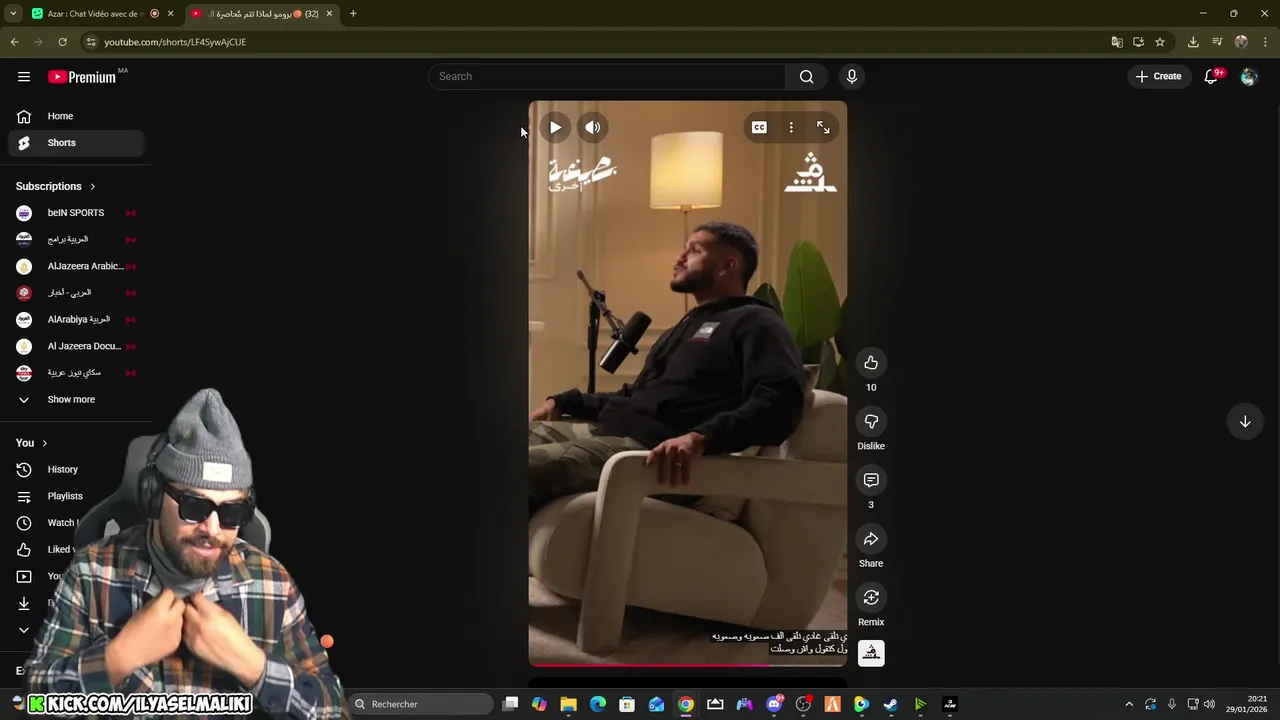Mute the Short's volume
This screenshot has height=720, width=1280.
593,127
